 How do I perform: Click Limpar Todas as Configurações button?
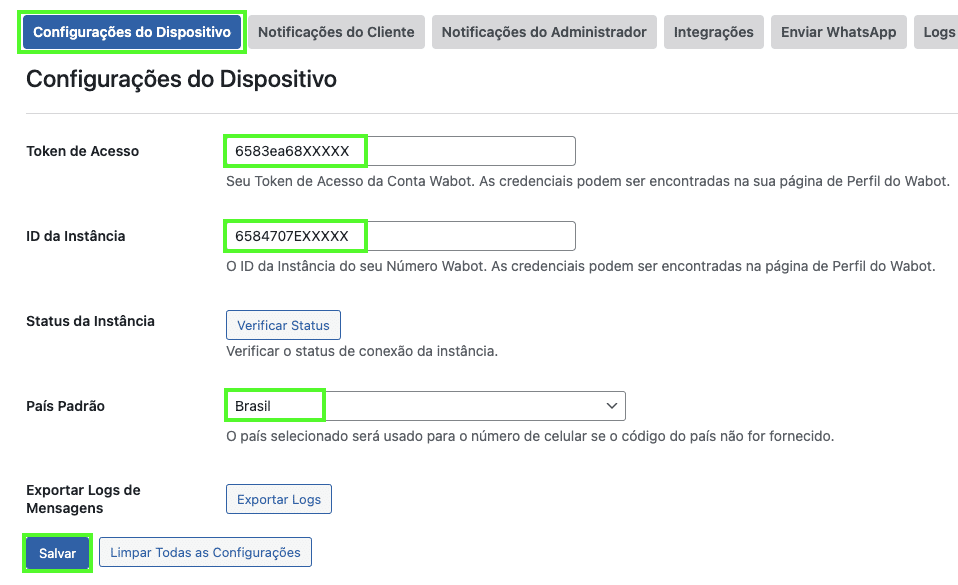(205, 552)
